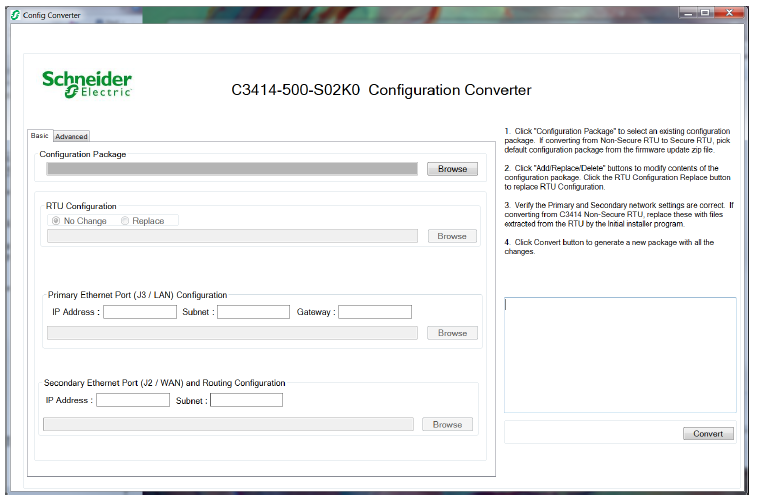Minimize the Config Converter window

point(687,13)
